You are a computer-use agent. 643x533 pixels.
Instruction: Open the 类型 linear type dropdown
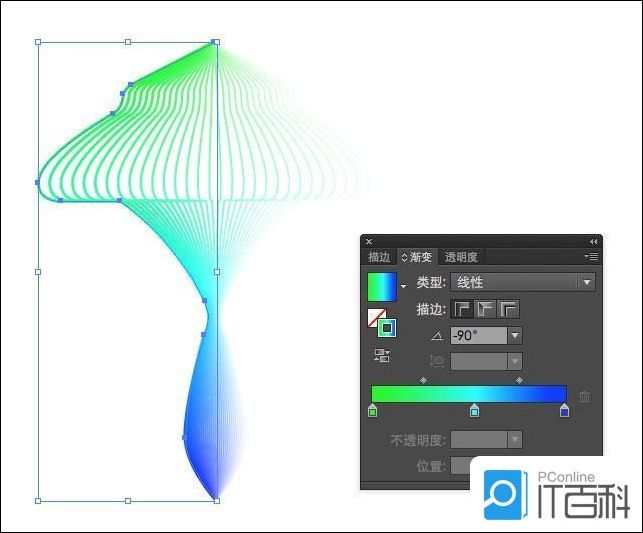pyautogui.click(x=523, y=282)
